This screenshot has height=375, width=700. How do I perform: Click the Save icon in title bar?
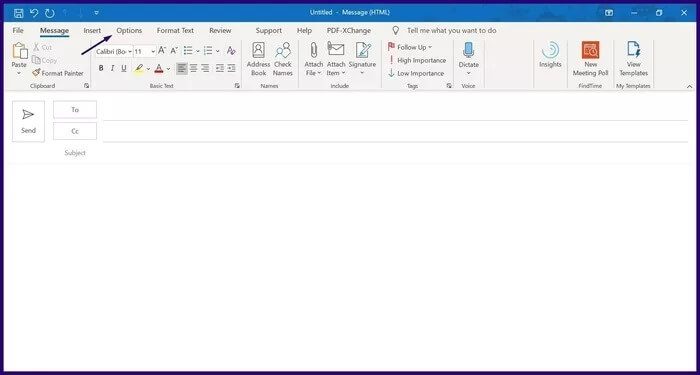point(18,13)
